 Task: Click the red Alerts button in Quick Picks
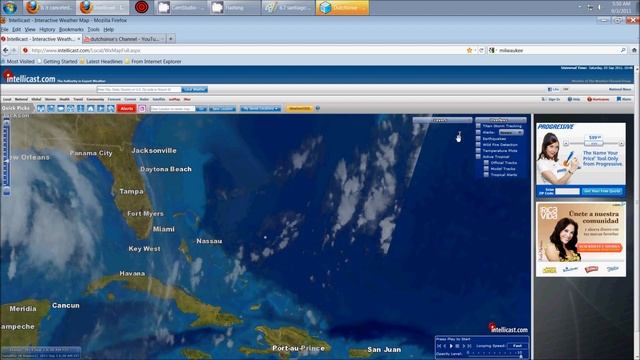click(x=127, y=109)
